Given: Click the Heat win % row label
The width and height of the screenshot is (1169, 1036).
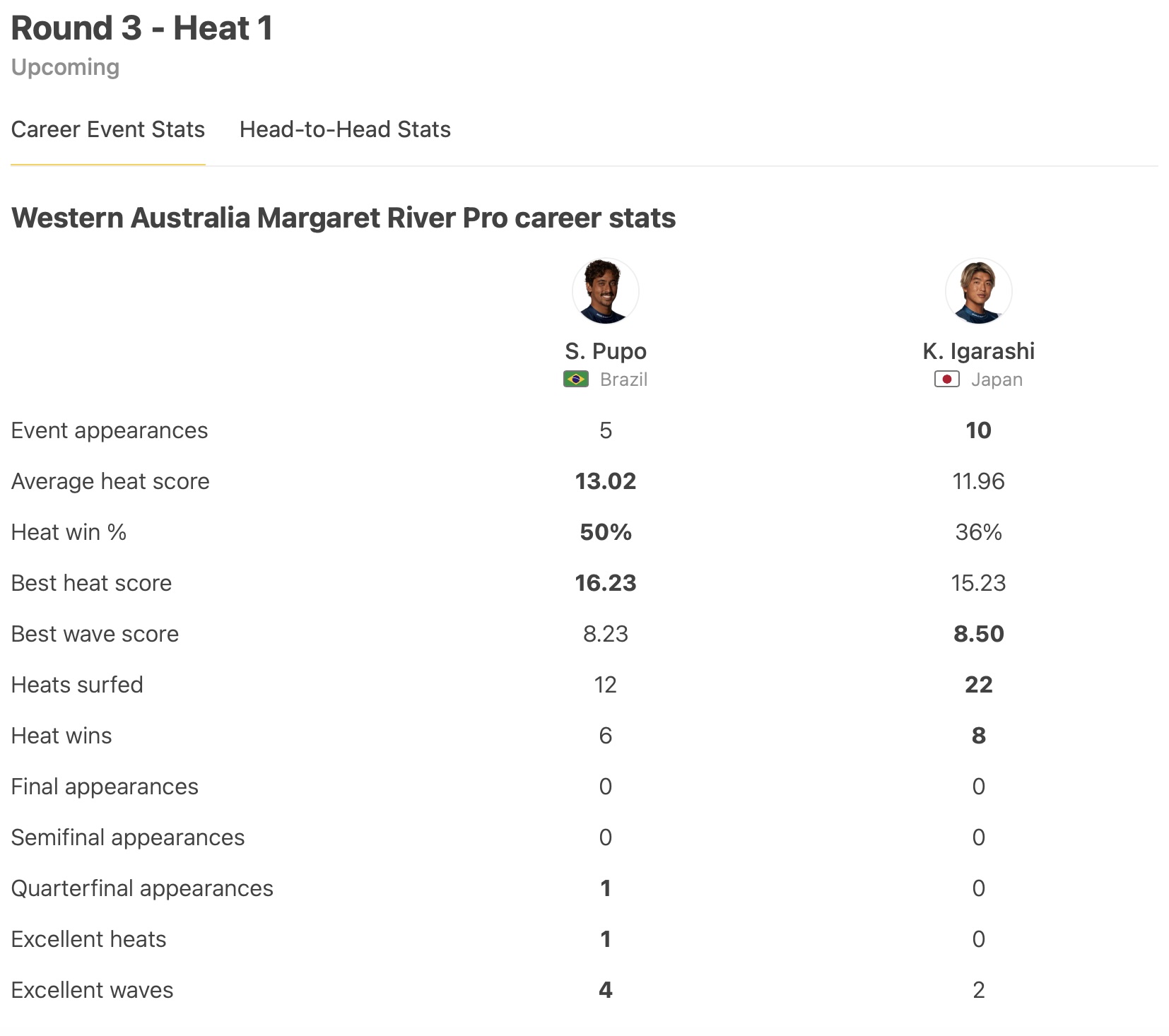Looking at the screenshot, I should [x=69, y=532].
